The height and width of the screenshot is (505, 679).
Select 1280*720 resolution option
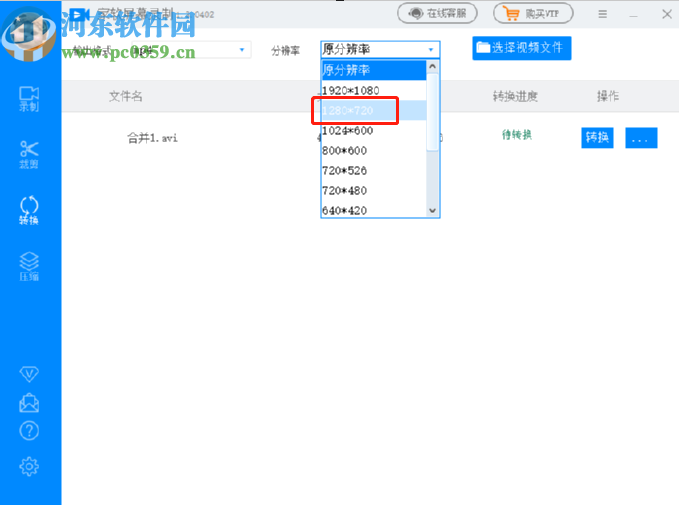point(374,110)
